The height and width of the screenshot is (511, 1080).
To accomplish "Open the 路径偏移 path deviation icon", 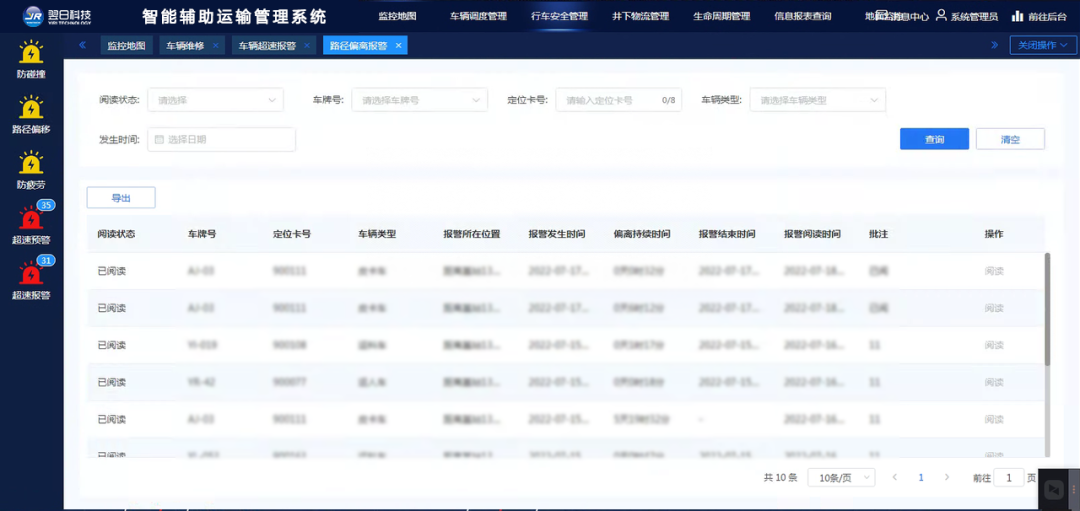I will pyautogui.click(x=31, y=107).
